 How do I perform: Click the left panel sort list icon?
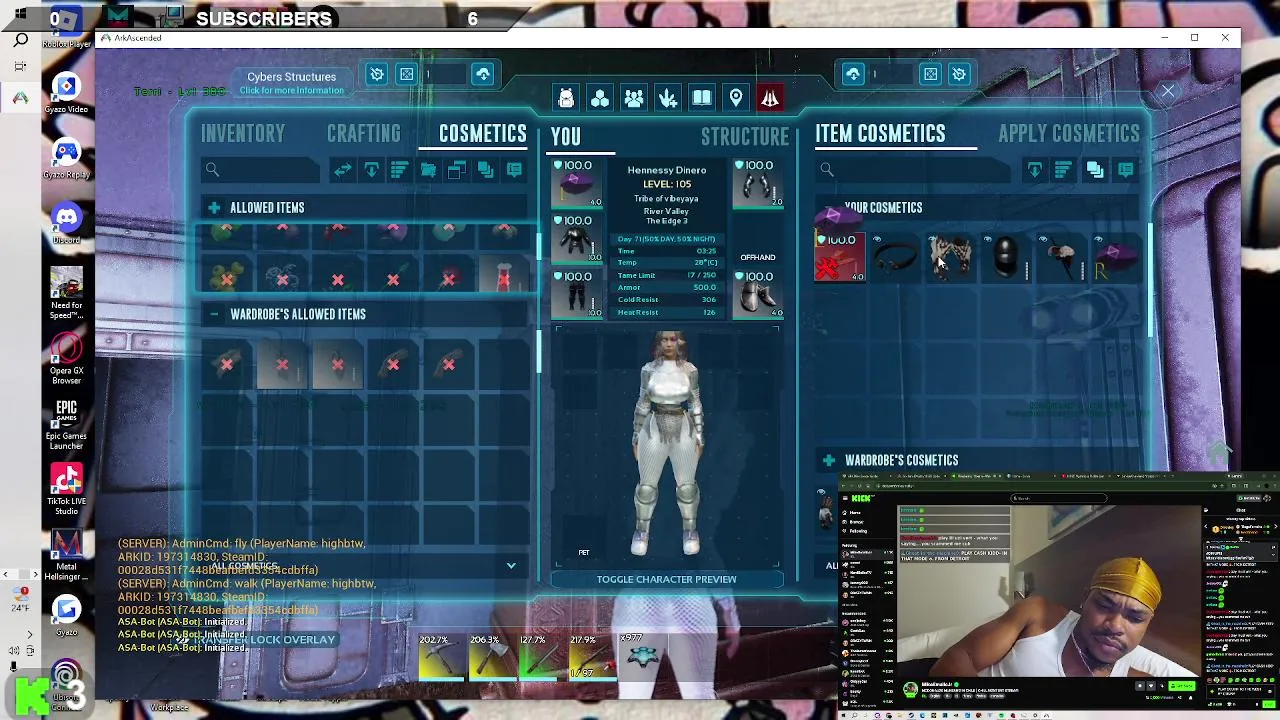click(x=399, y=170)
